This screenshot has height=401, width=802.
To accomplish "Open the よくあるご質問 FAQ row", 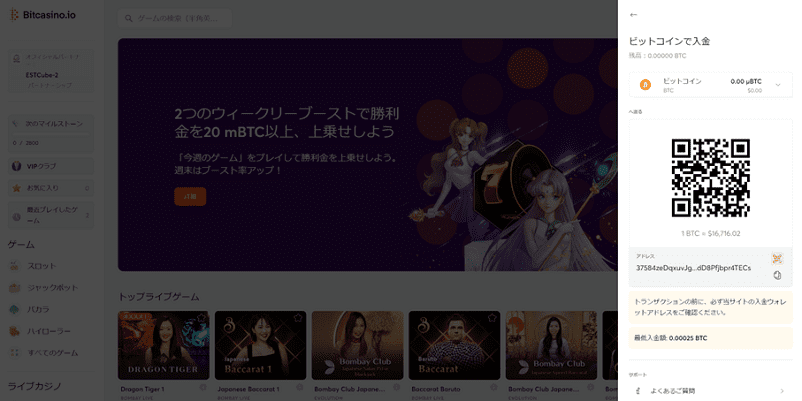I will [x=710, y=391].
